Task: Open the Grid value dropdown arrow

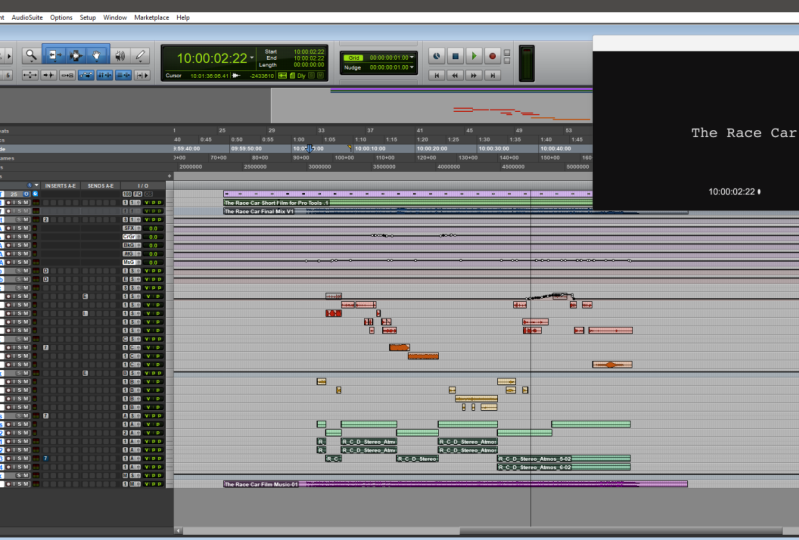Action: [412, 58]
